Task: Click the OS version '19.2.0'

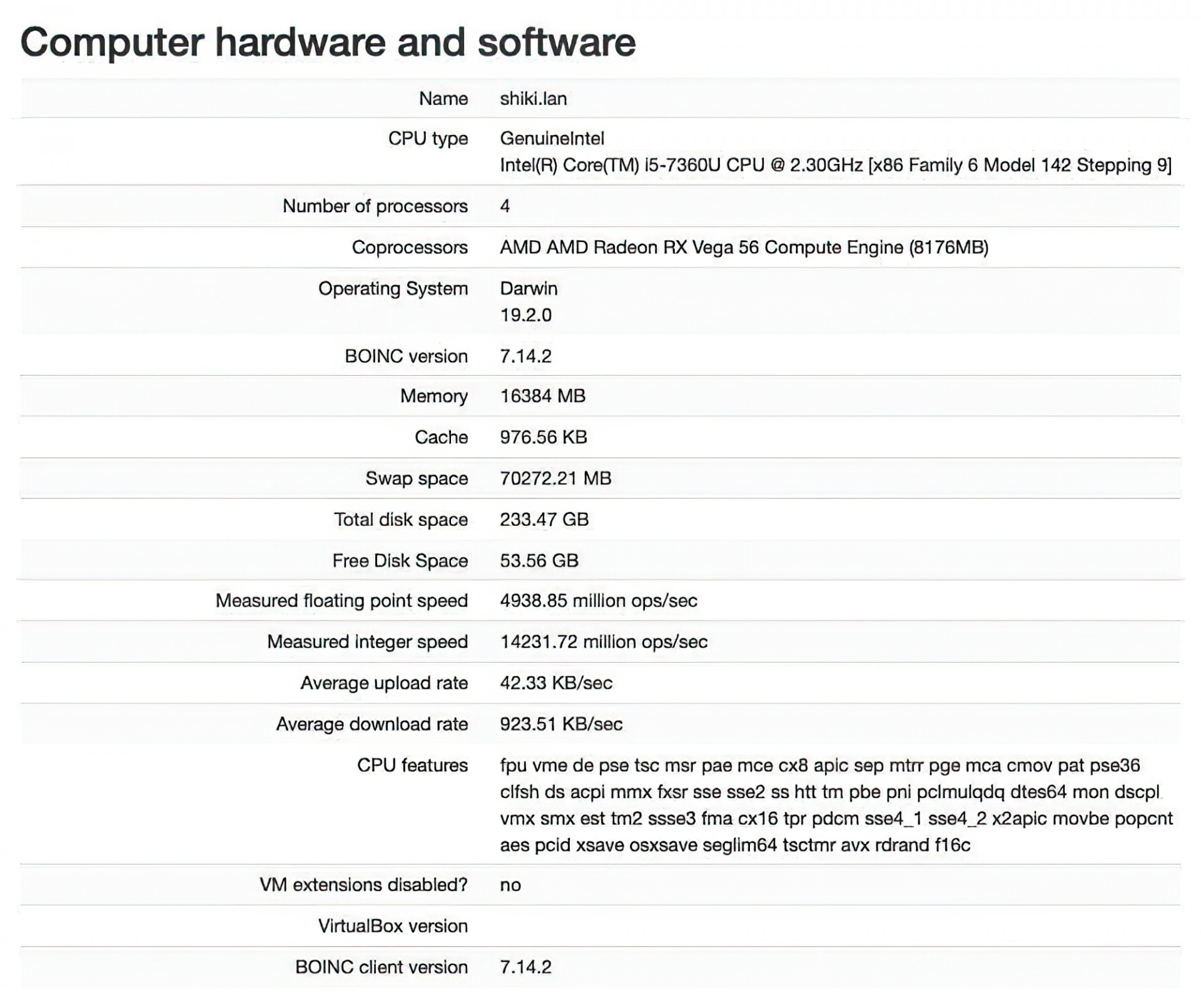Action: pyautogui.click(x=525, y=315)
